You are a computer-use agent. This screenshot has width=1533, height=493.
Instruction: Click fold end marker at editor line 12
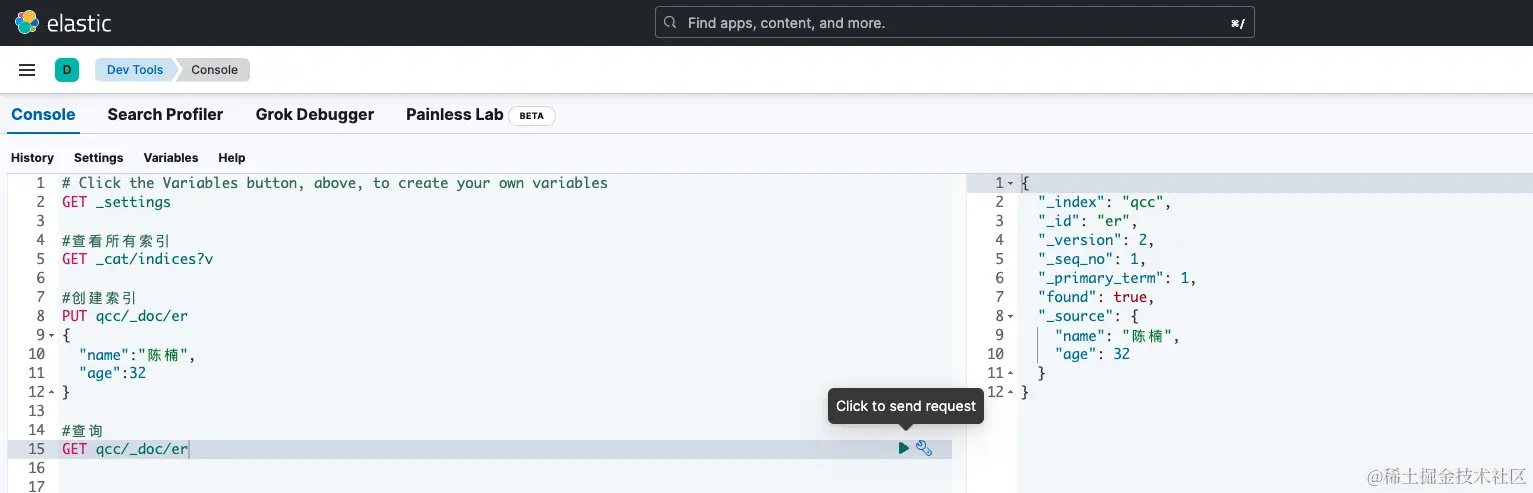pos(51,392)
